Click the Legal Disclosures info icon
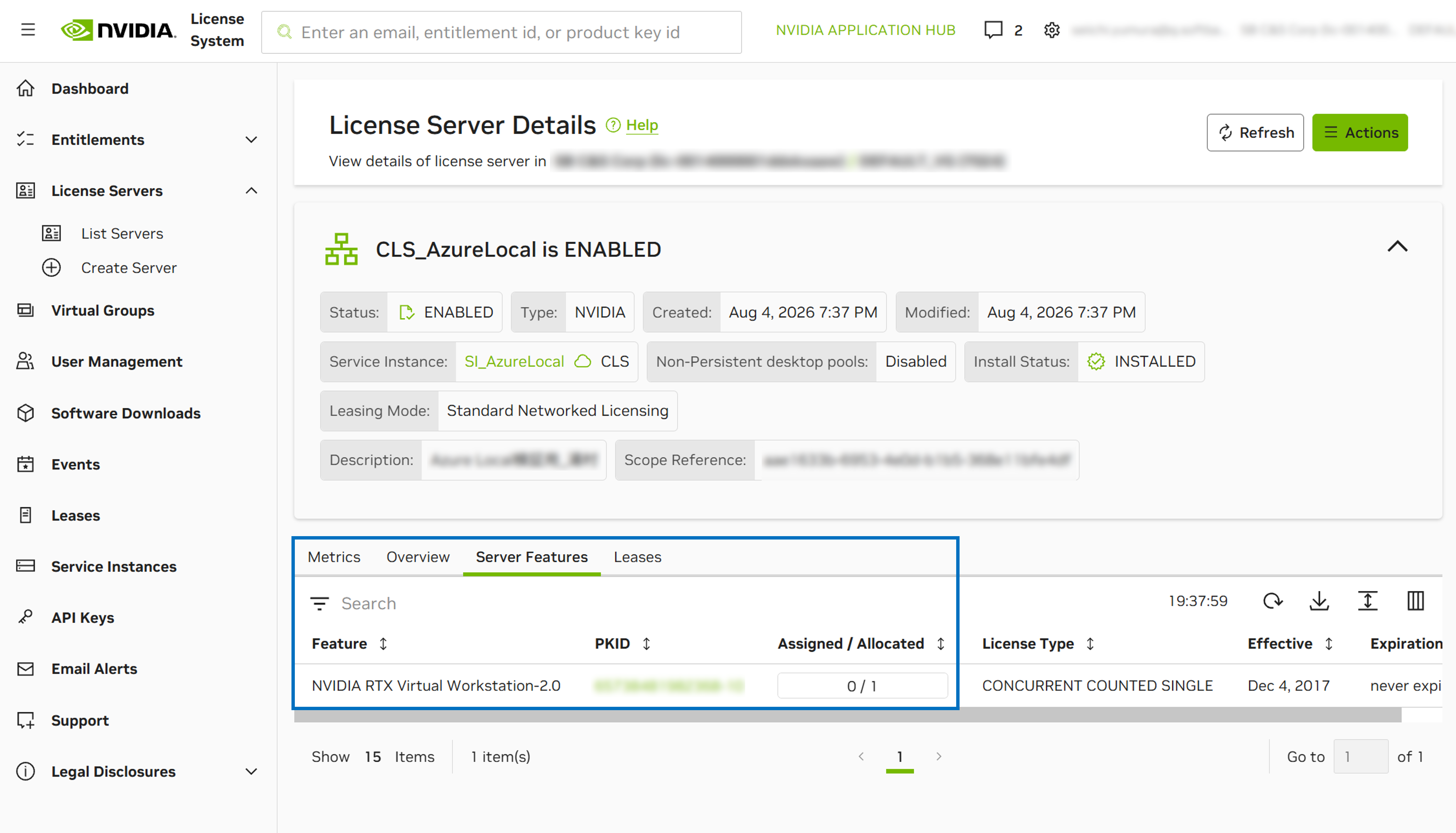Viewport: 1456px width, 833px height. (x=25, y=771)
